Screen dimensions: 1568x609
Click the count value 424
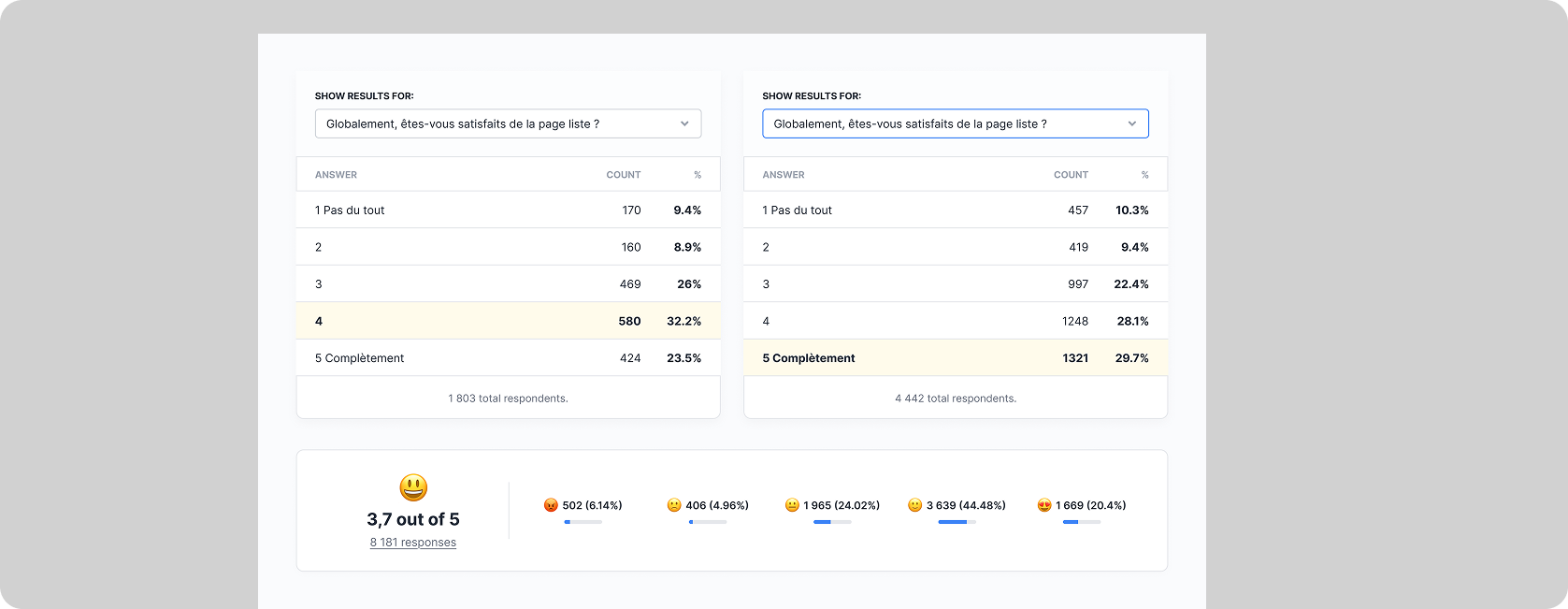(x=630, y=358)
